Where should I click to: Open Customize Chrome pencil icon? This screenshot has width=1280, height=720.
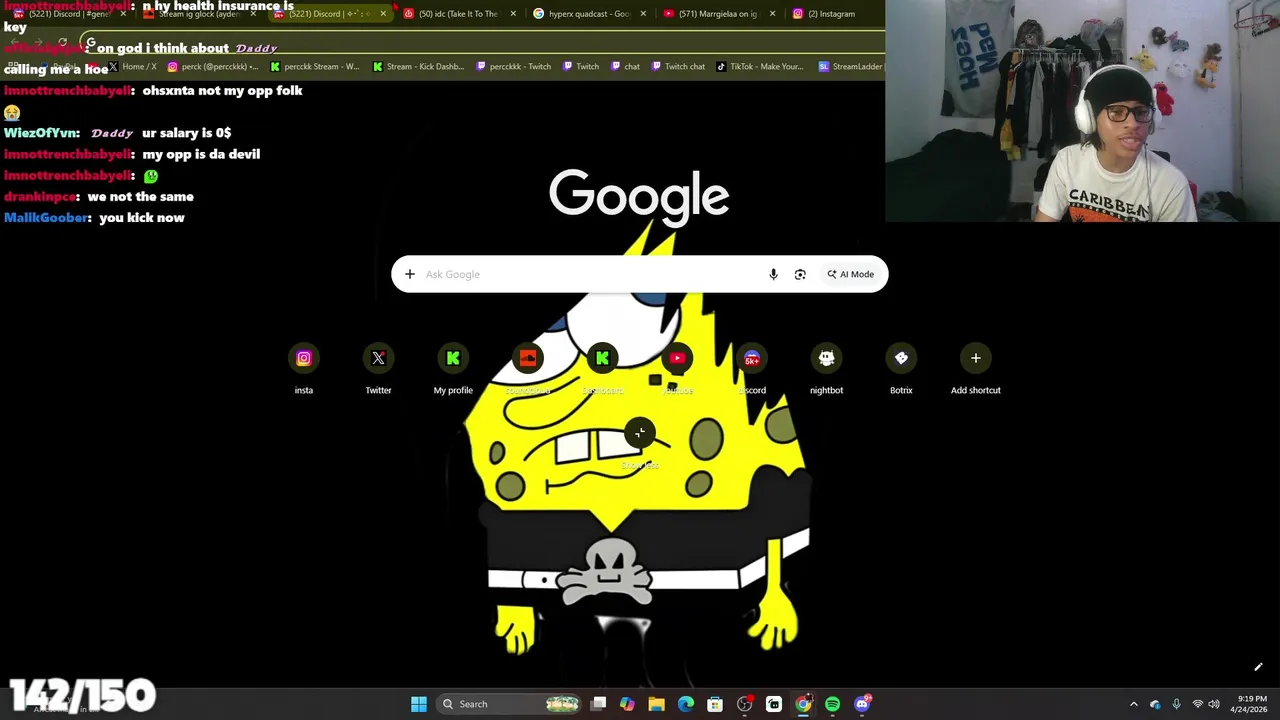pyautogui.click(x=1258, y=667)
